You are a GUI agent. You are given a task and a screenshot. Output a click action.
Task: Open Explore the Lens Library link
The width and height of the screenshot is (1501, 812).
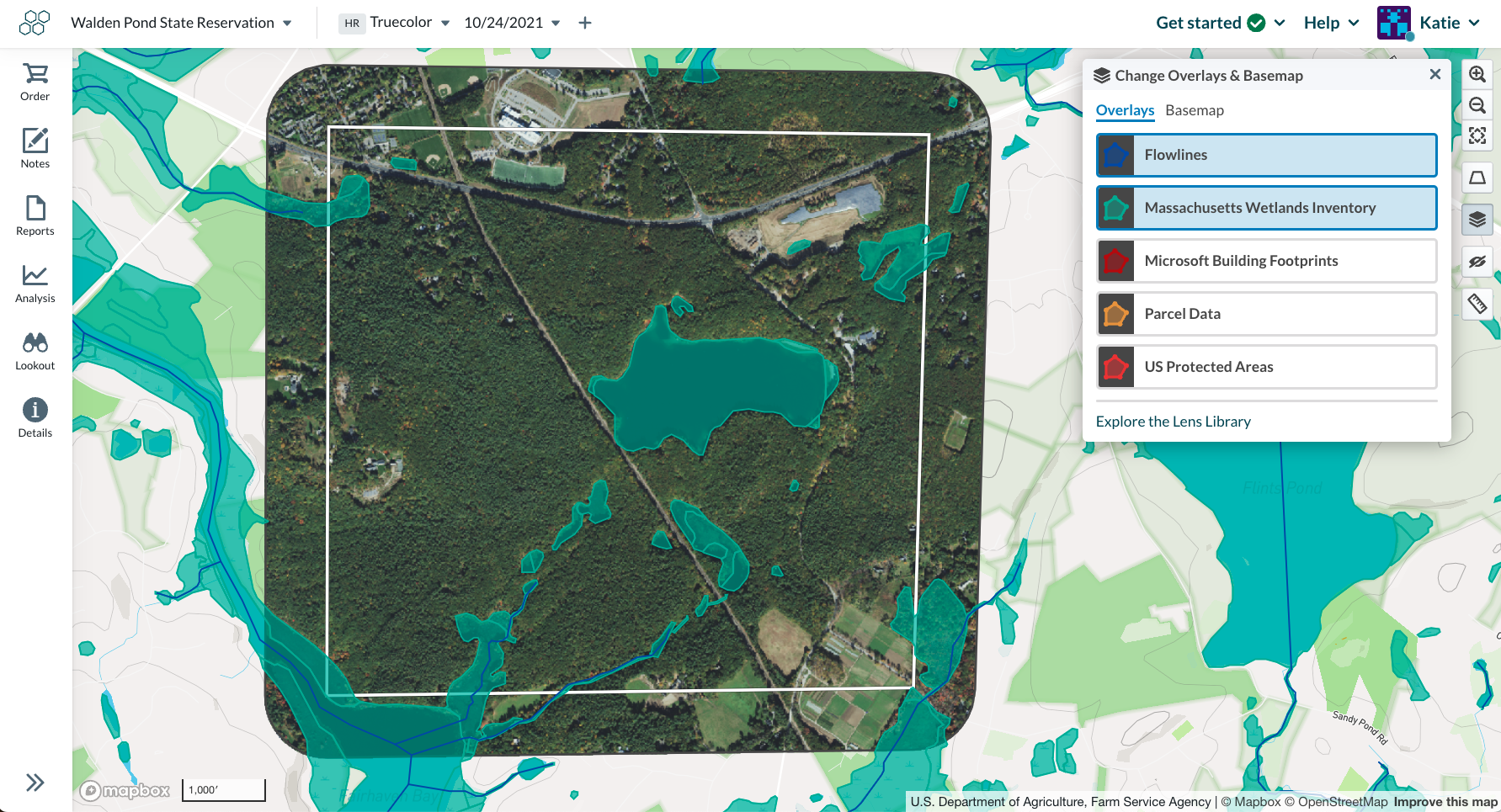pyautogui.click(x=1173, y=422)
